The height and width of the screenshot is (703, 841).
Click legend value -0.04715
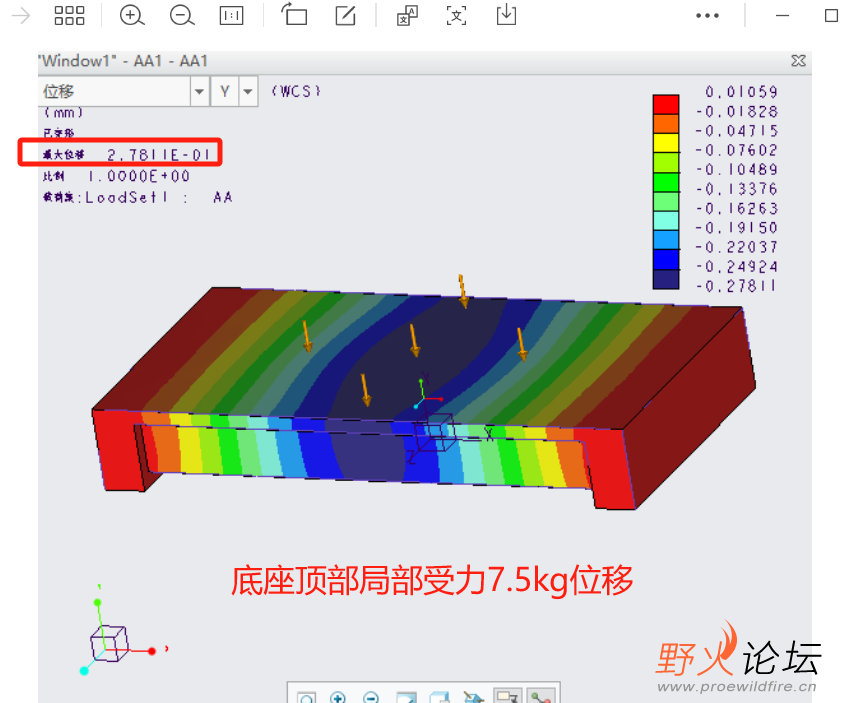pyautogui.click(x=736, y=131)
